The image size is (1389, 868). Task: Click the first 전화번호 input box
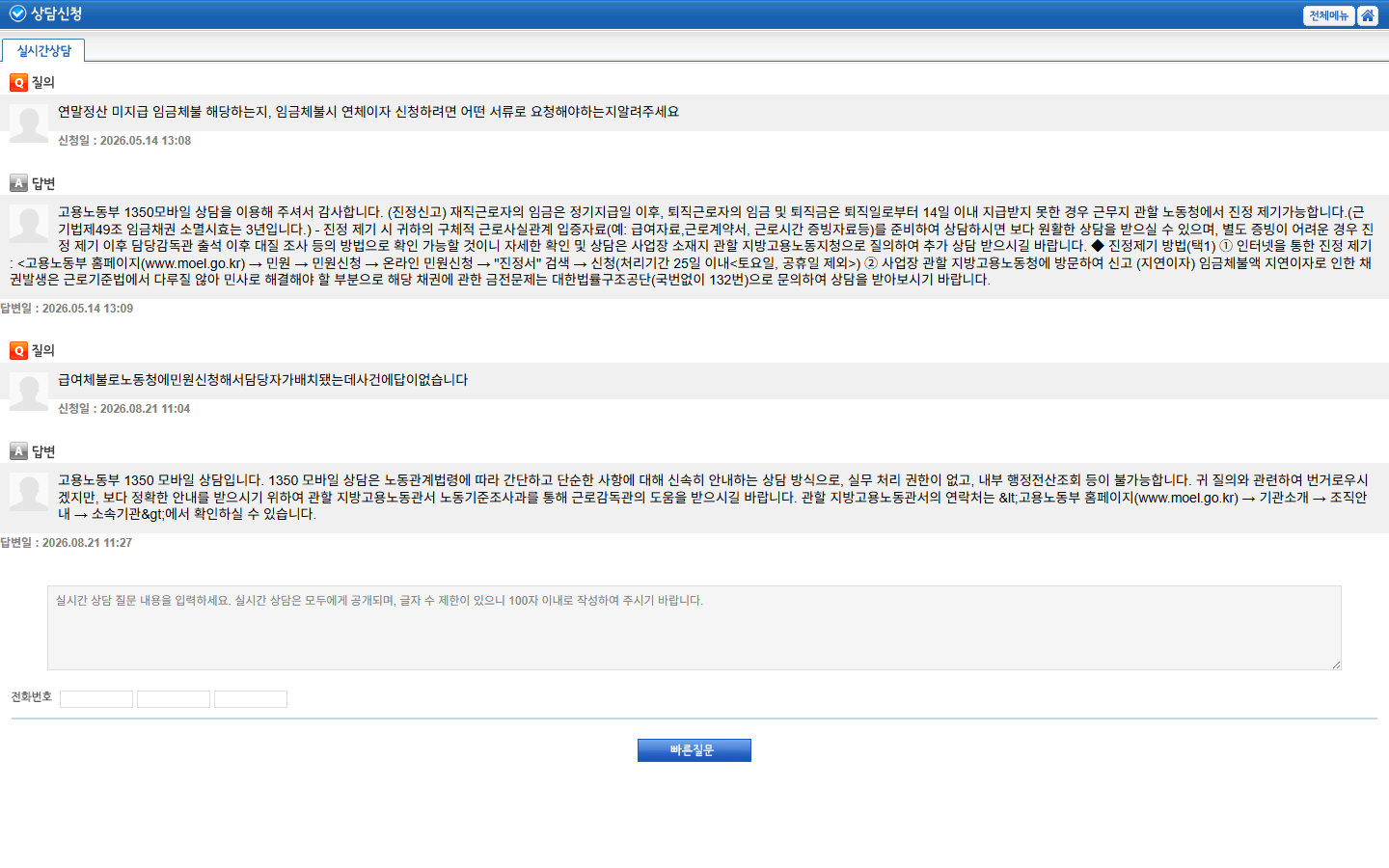tap(96, 699)
